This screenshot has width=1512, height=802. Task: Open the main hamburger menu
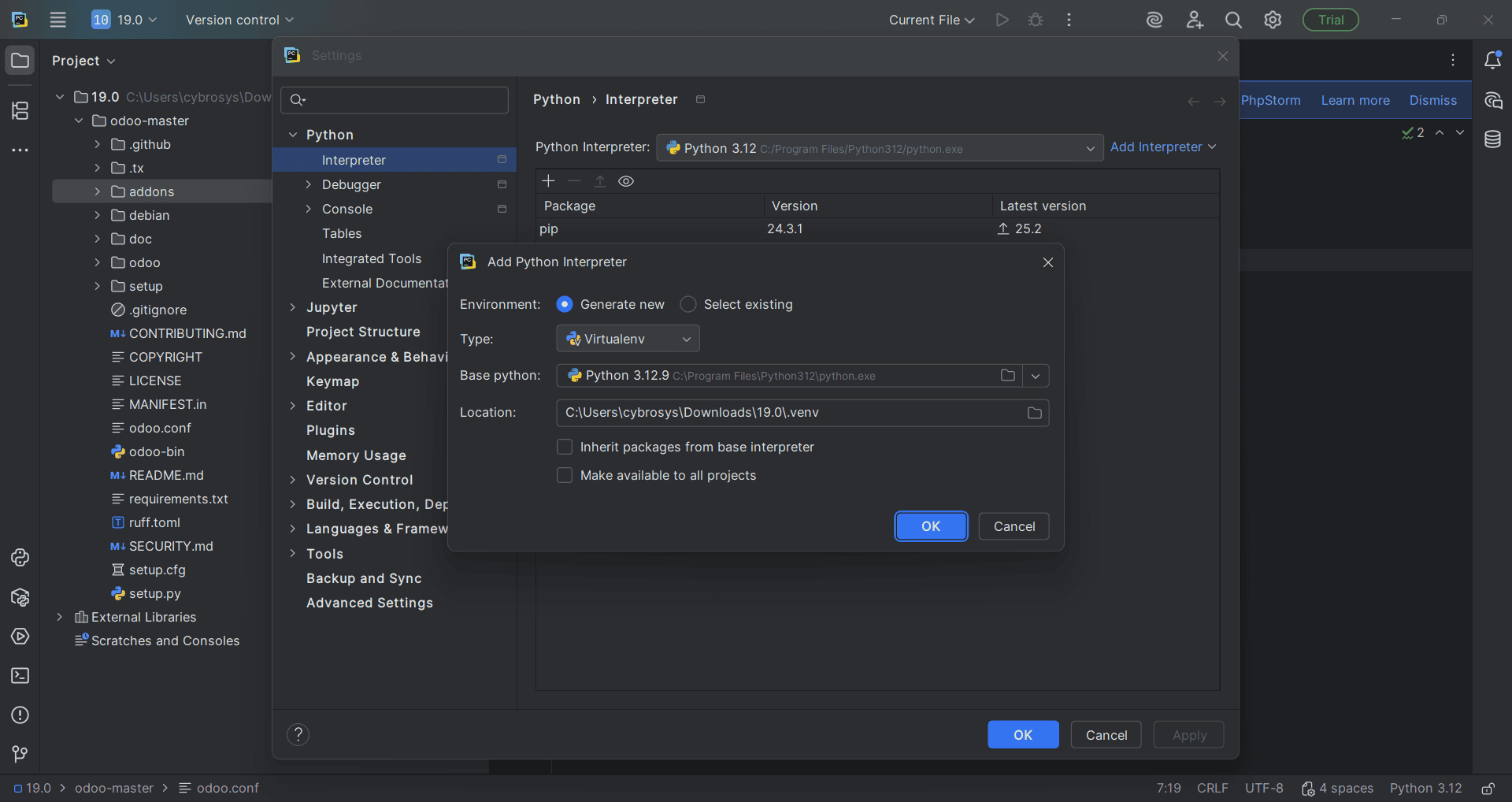pyautogui.click(x=58, y=20)
